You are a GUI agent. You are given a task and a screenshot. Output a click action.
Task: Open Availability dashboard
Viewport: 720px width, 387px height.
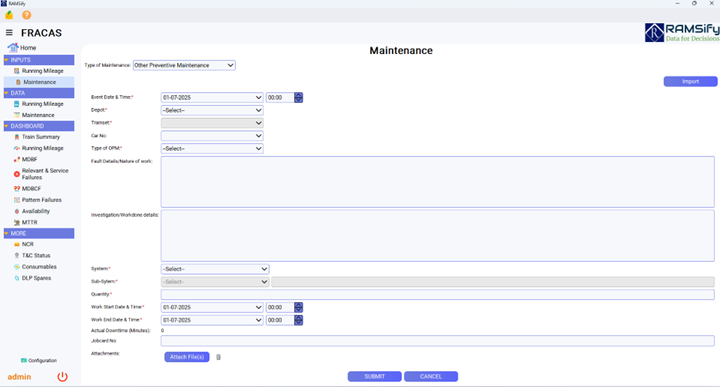click(32, 211)
